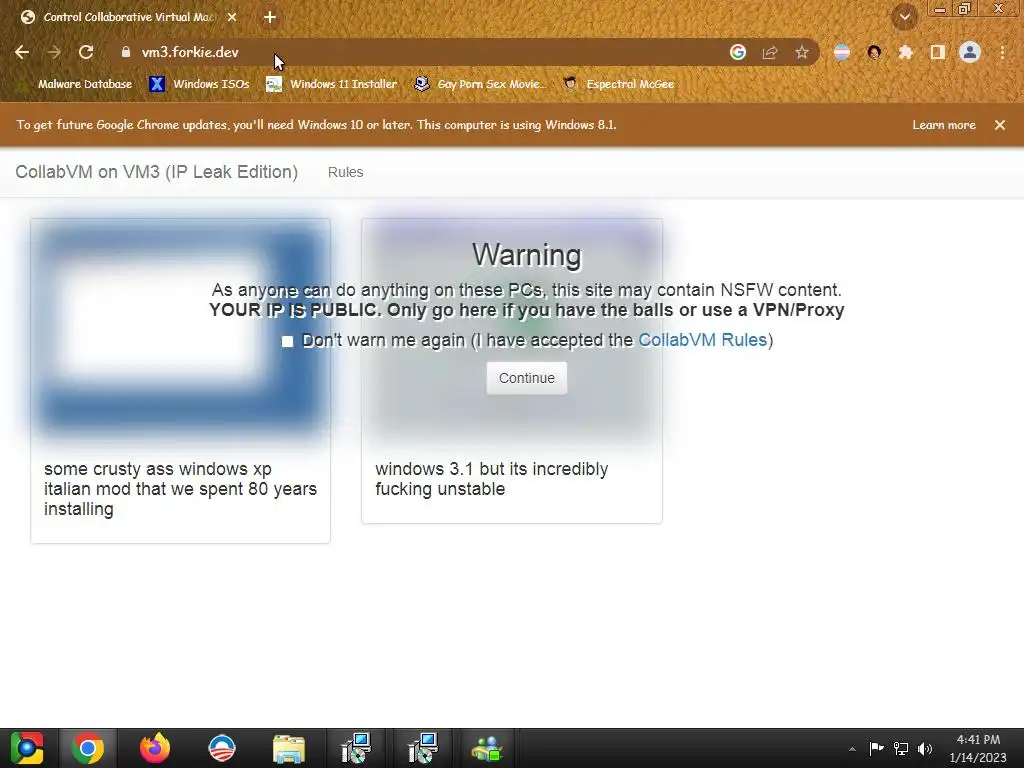Expand the tab search chevron

(x=905, y=17)
